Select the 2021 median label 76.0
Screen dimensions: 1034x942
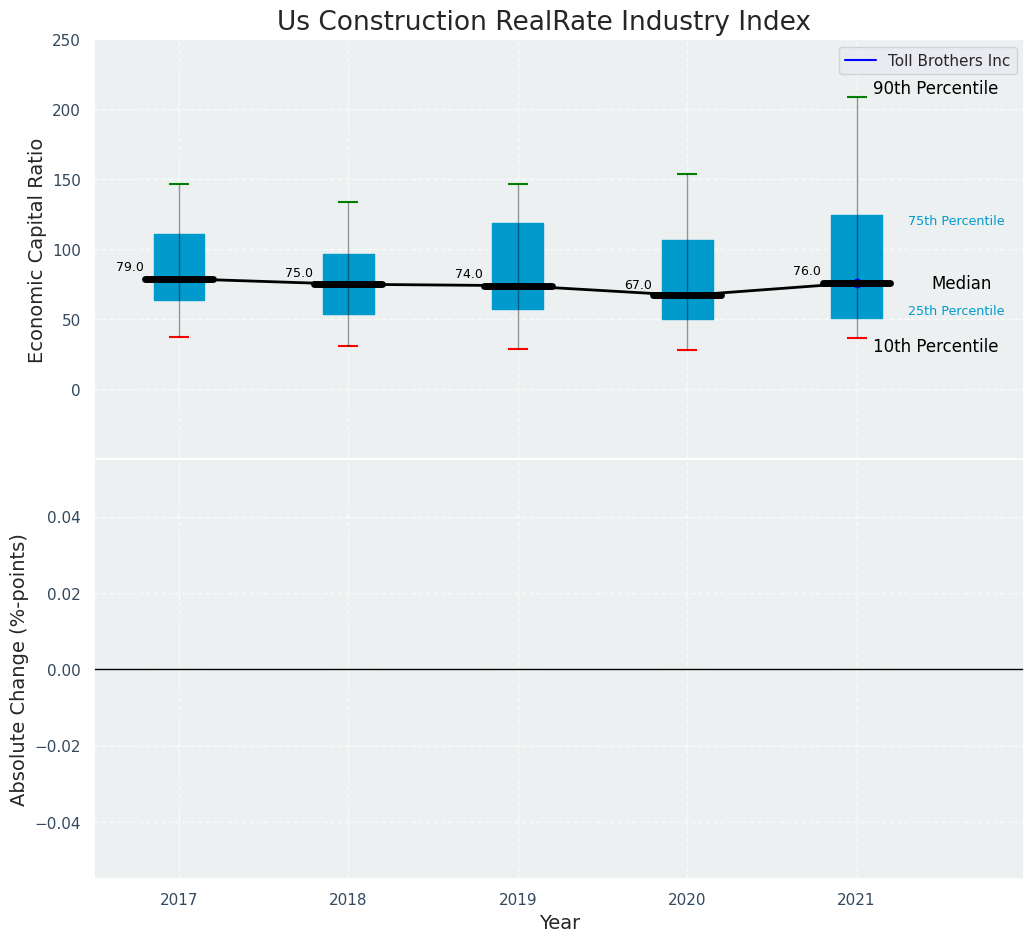point(807,271)
